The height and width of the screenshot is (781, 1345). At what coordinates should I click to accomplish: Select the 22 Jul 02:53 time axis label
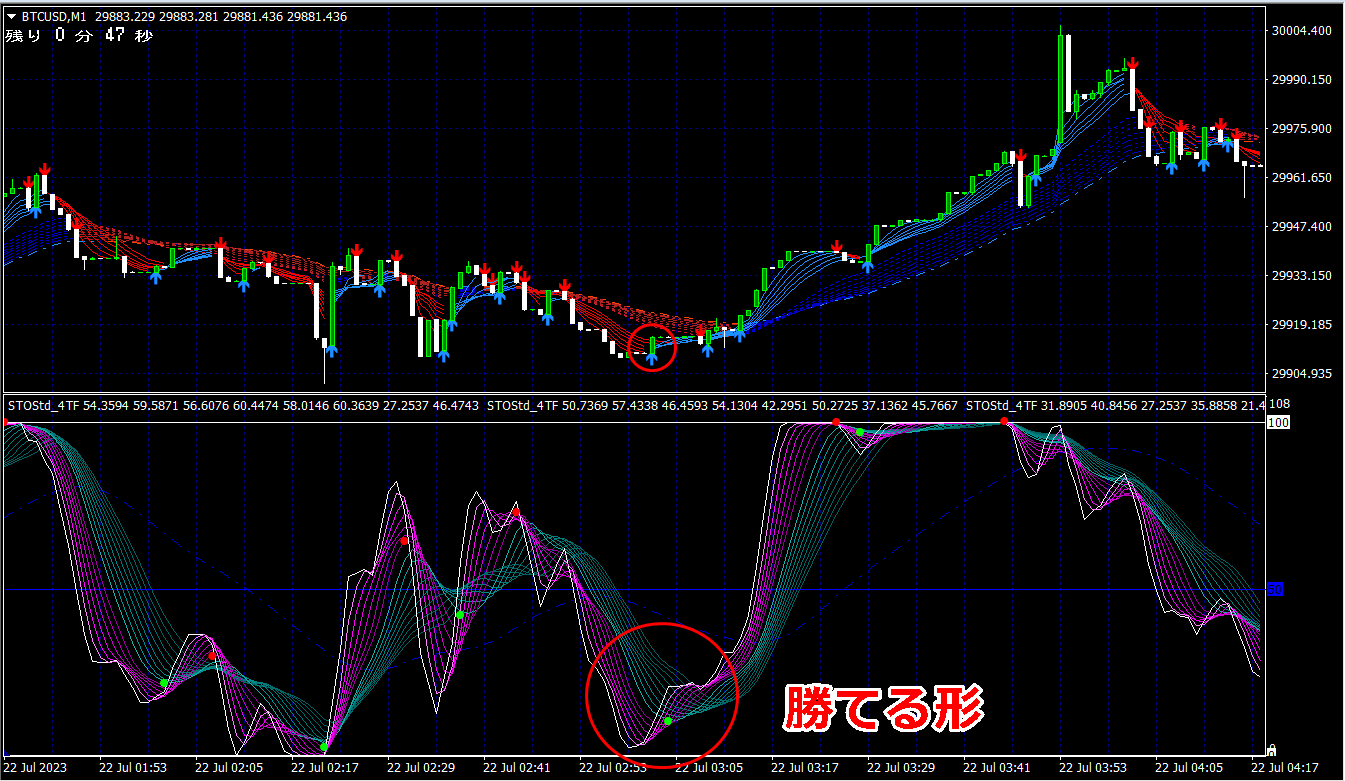614,768
